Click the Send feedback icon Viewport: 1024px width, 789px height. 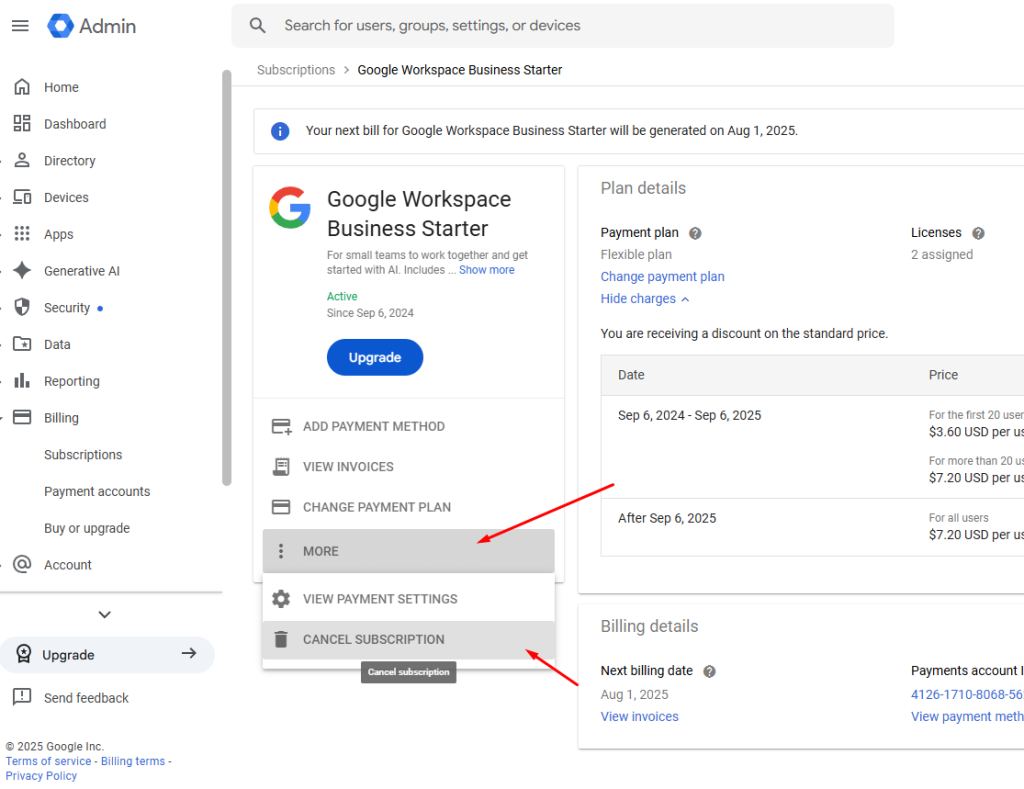22,697
